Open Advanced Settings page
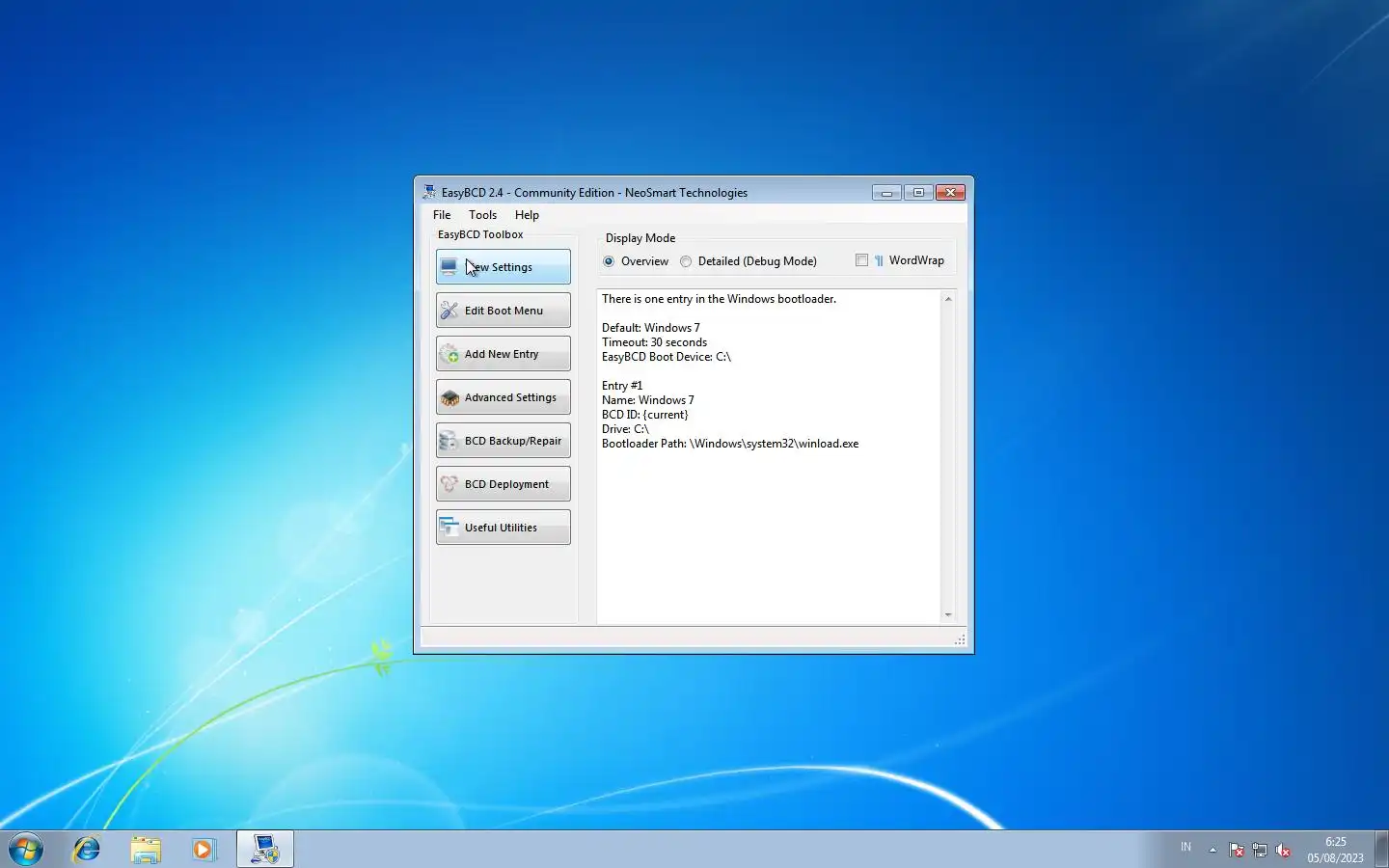Image resolution: width=1389 pixels, height=868 pixels. [503, 397]
